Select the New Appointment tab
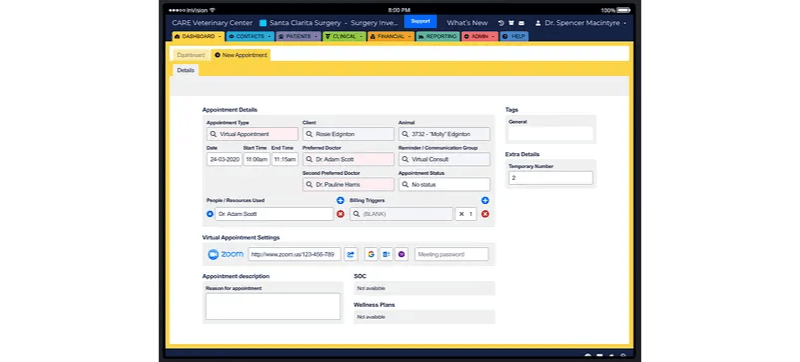Image resolution: width=800 pixels, height=362 pixels. 241,55
